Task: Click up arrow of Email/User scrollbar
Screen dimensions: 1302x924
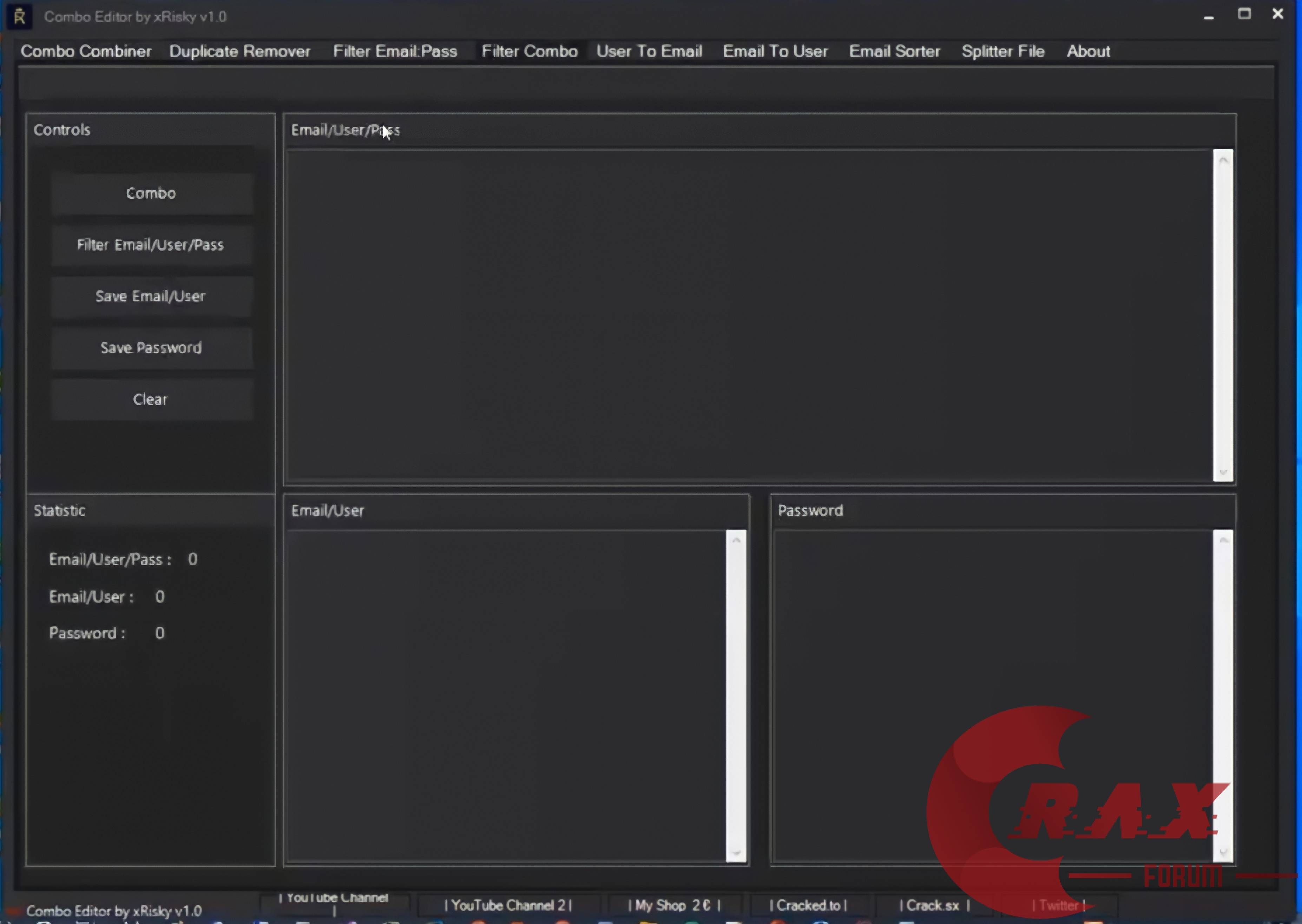Action: [736, 540]
